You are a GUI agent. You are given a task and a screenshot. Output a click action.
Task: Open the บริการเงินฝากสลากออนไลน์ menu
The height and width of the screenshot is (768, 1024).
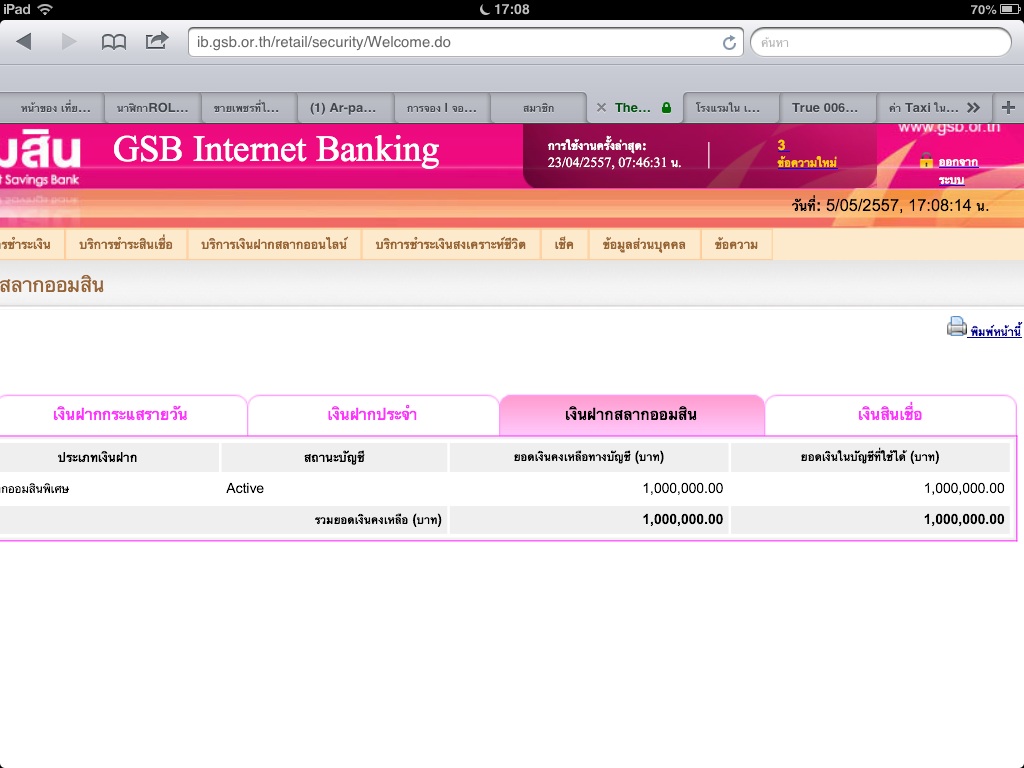(274, 244)
